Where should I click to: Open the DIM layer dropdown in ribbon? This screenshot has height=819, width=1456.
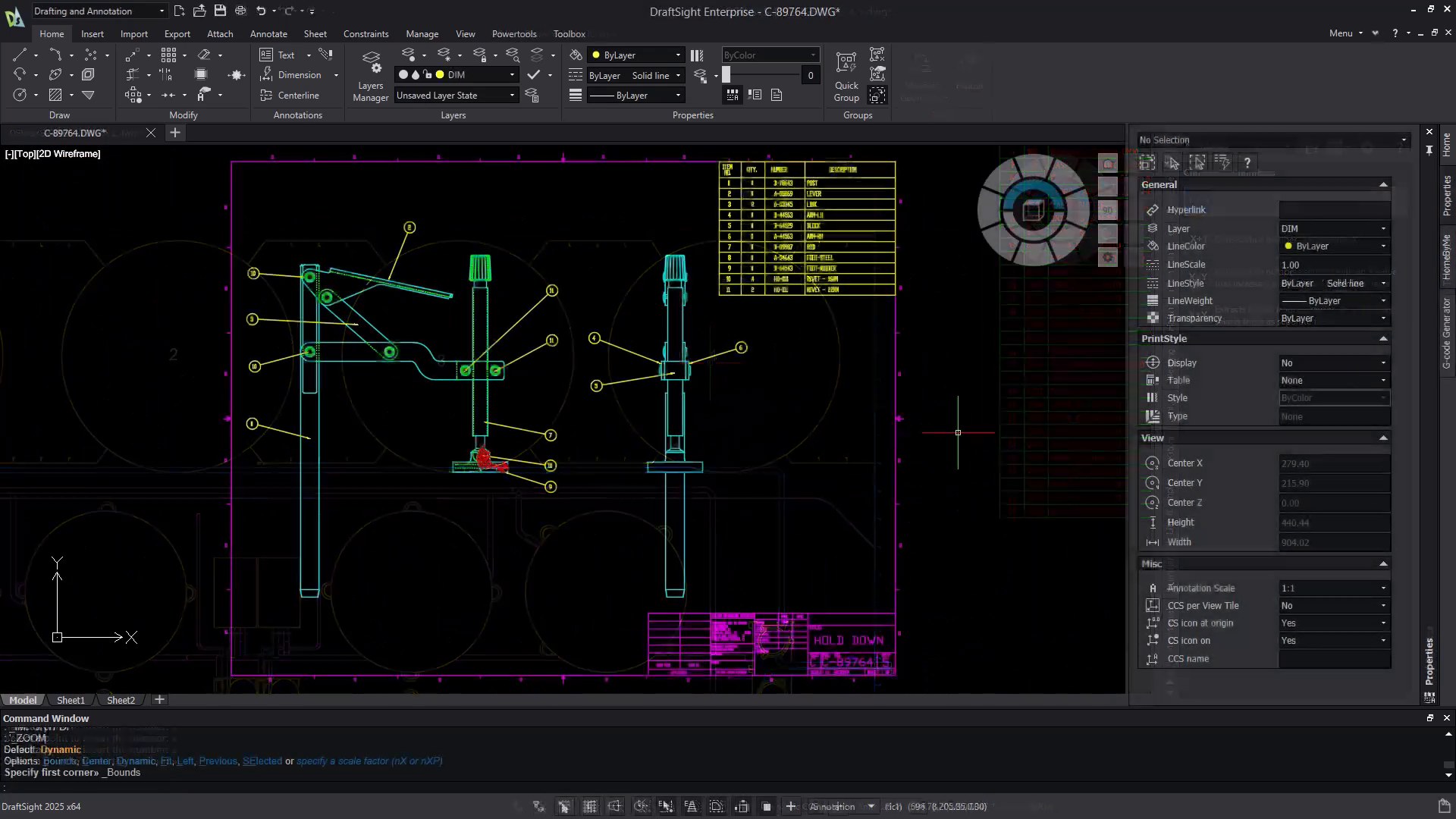(457, 74)
